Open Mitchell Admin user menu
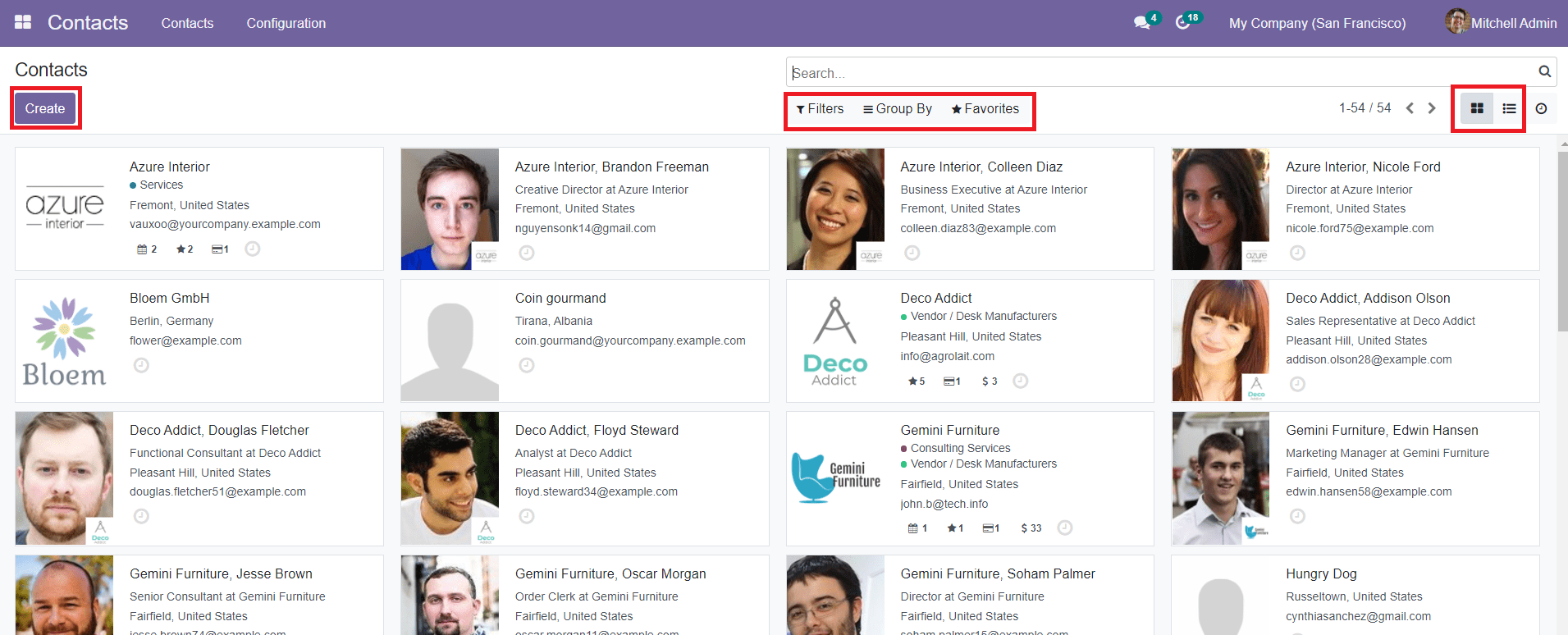The height and width of the screenshot is (635, 1568). 1501,22
